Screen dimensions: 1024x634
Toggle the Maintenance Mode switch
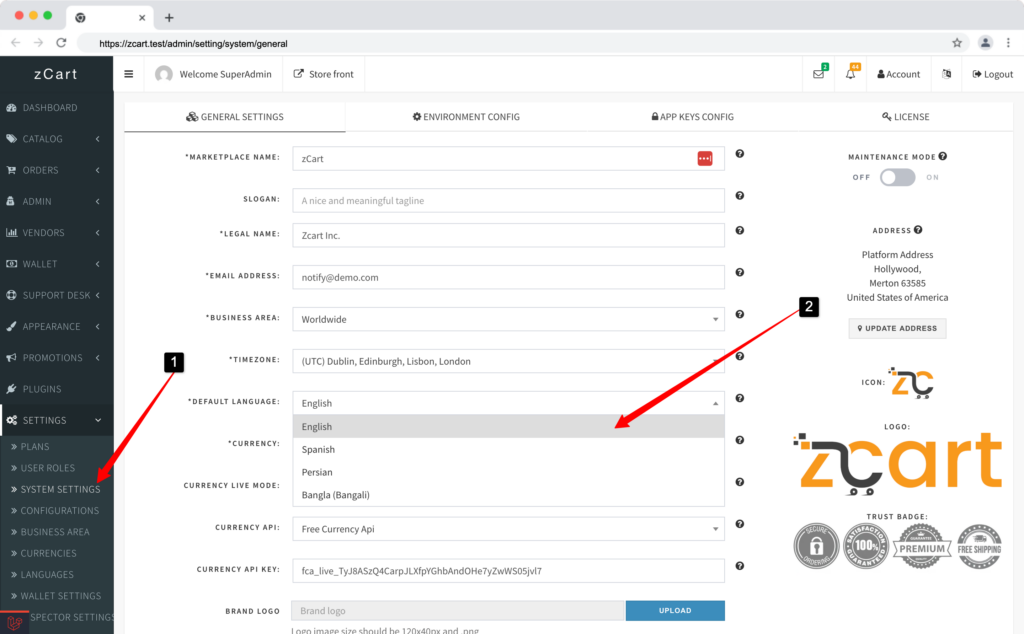[x=897, y=177]
